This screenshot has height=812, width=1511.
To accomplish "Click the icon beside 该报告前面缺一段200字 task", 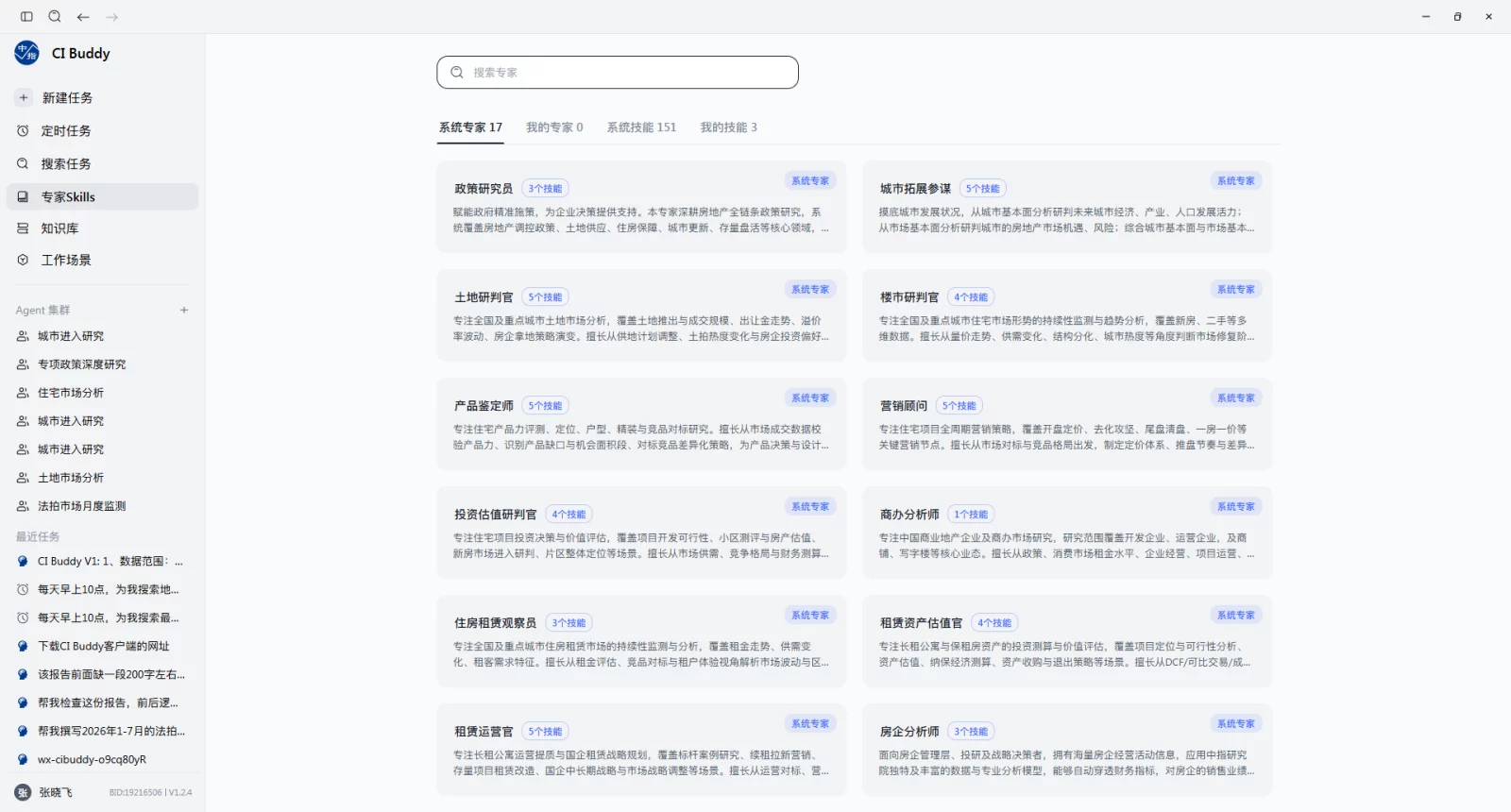I will pyautogui.click(x=23, y=674).
